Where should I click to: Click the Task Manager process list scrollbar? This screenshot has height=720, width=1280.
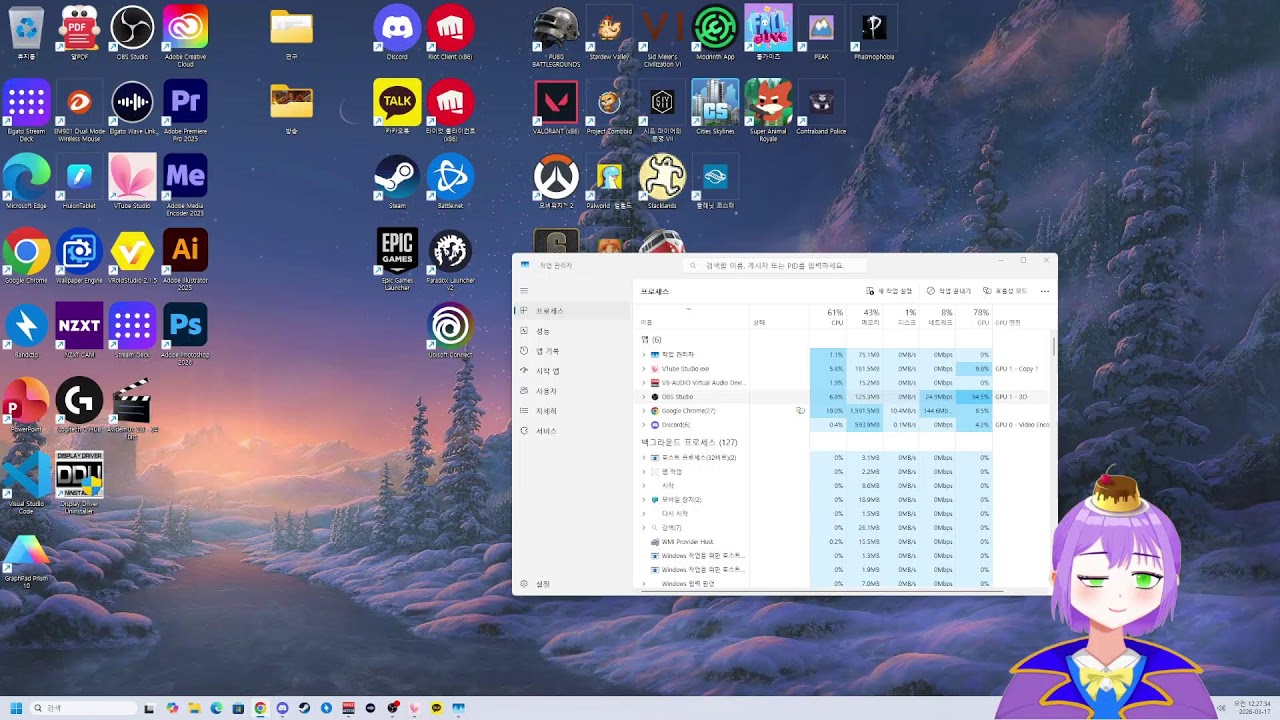click(x=1054, y=345)
